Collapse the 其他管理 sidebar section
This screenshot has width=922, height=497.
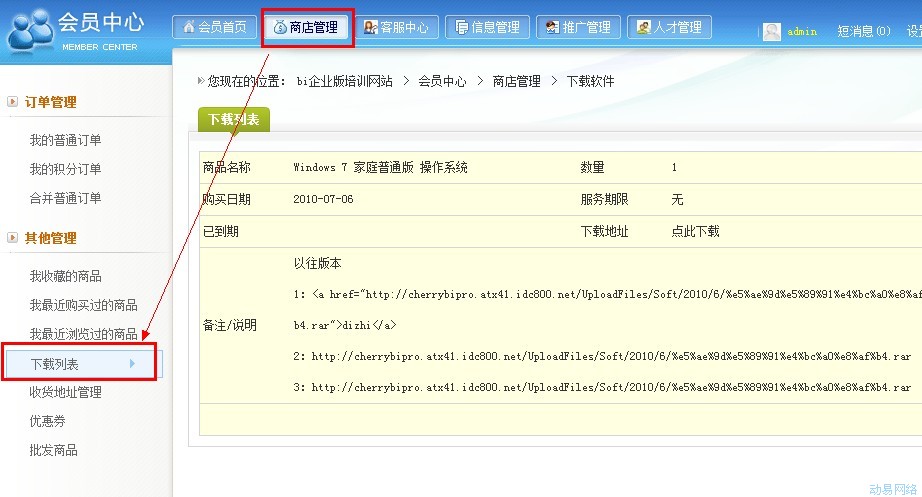tap(12, 238)
